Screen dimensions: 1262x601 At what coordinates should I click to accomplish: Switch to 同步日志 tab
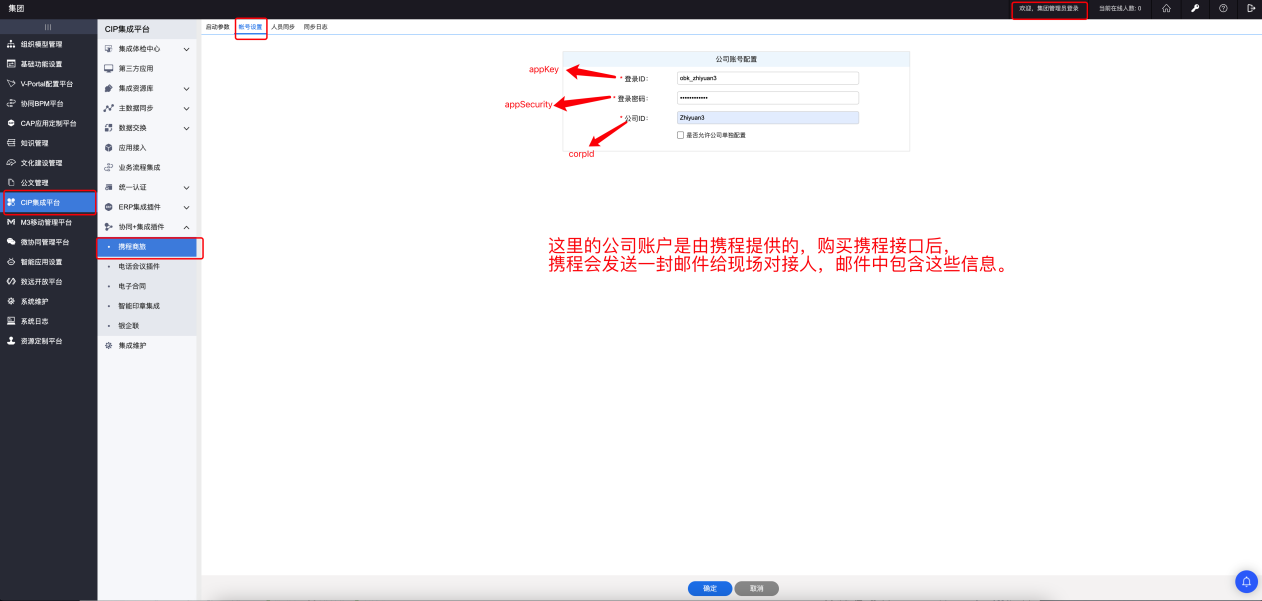pyautogui.click(x=316, y=27)
